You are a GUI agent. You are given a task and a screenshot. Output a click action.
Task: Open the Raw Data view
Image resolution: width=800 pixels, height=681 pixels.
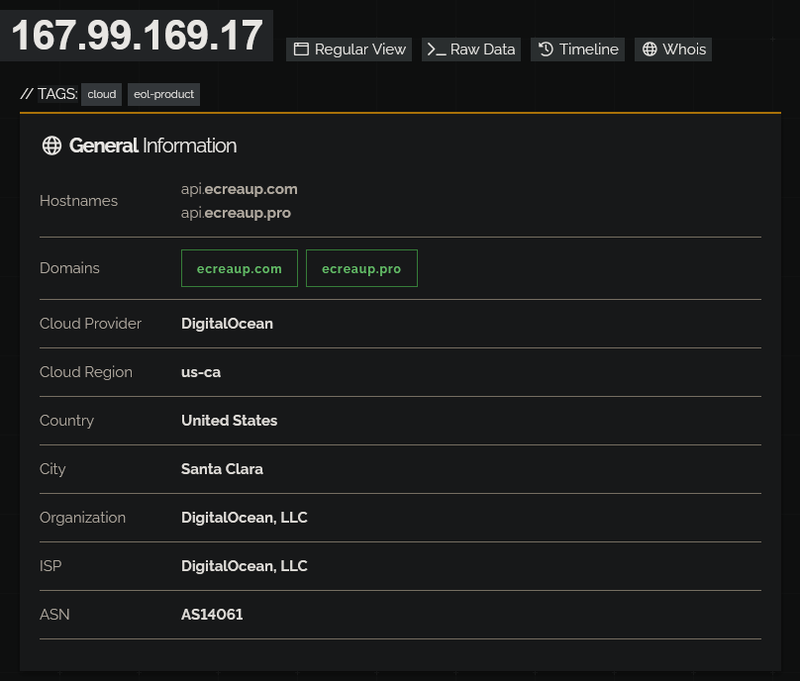[x=470, y=49]
